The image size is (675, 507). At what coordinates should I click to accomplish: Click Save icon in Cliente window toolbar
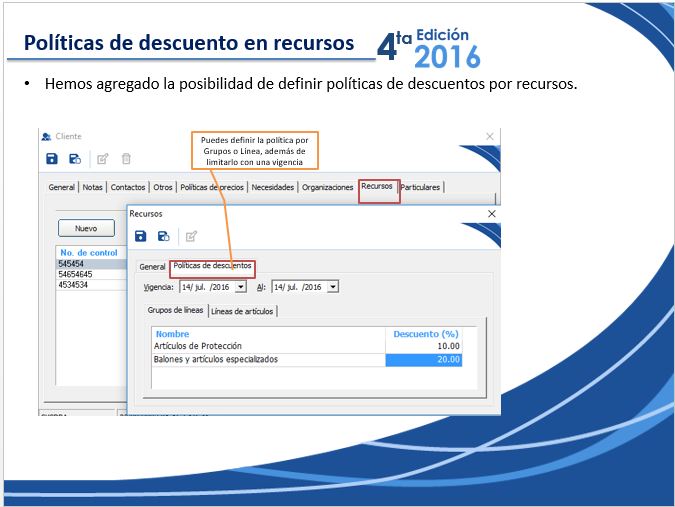click(52, 159)
